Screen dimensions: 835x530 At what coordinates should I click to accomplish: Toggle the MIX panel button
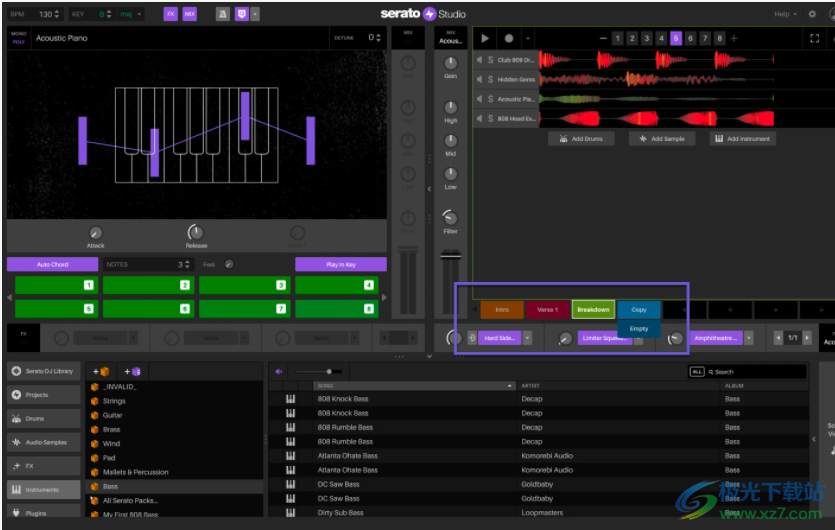click(190, 14)
